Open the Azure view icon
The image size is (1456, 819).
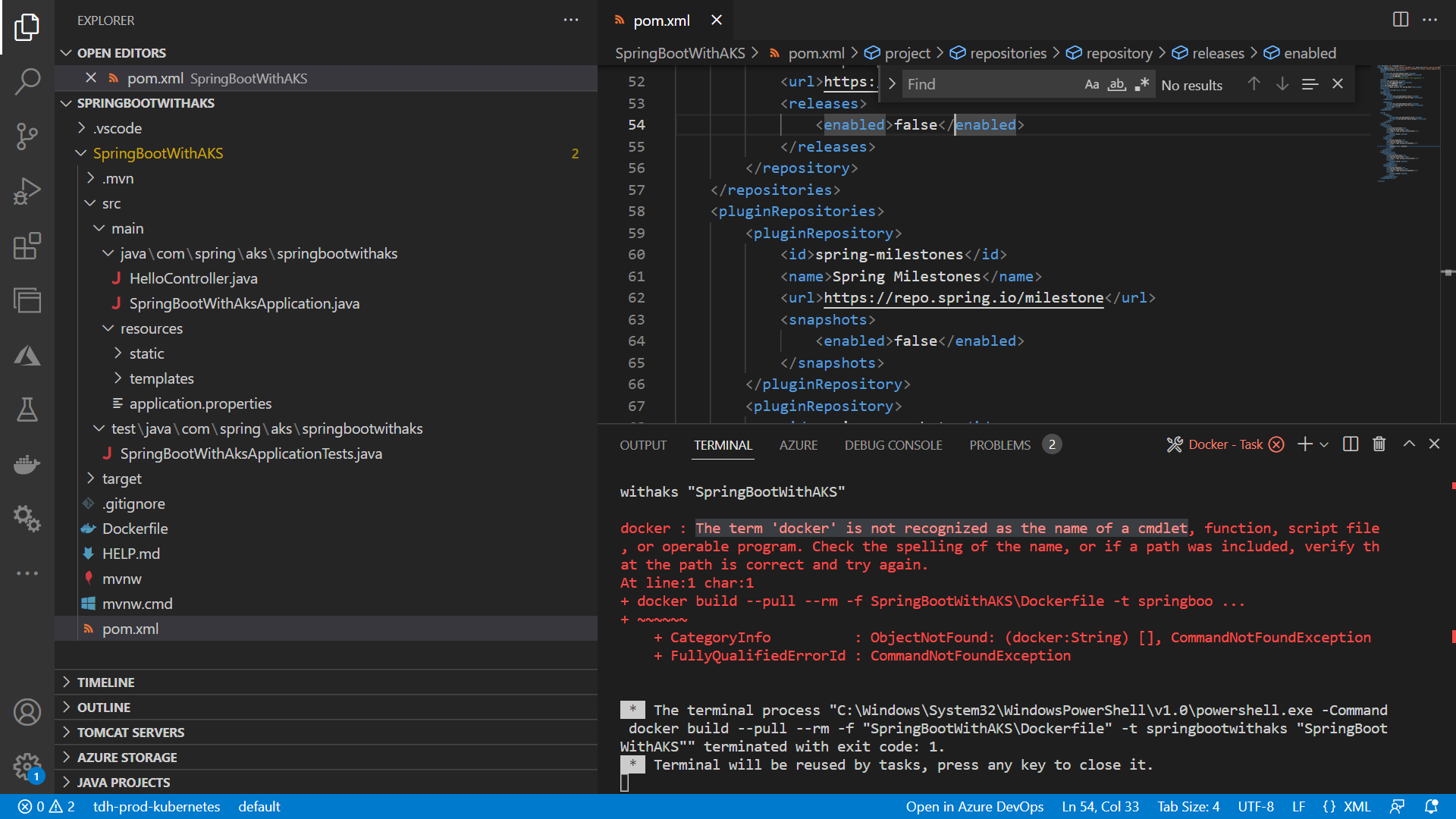coord(27,356)
